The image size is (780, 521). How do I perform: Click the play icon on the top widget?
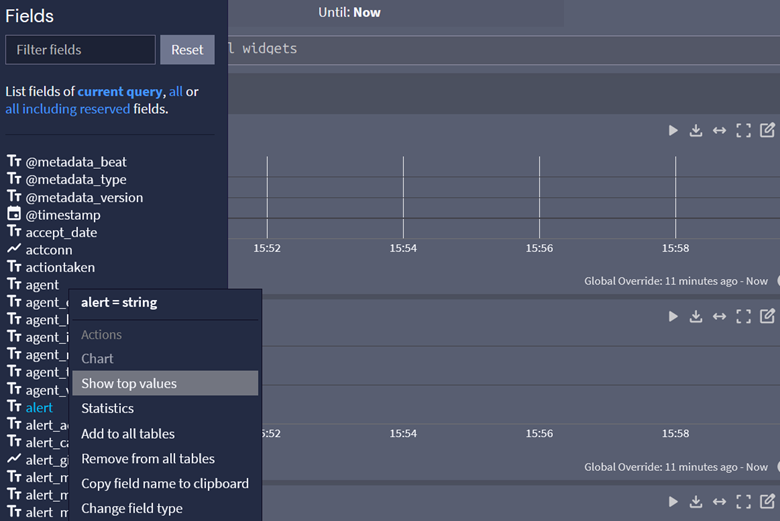tap(673, 131)
